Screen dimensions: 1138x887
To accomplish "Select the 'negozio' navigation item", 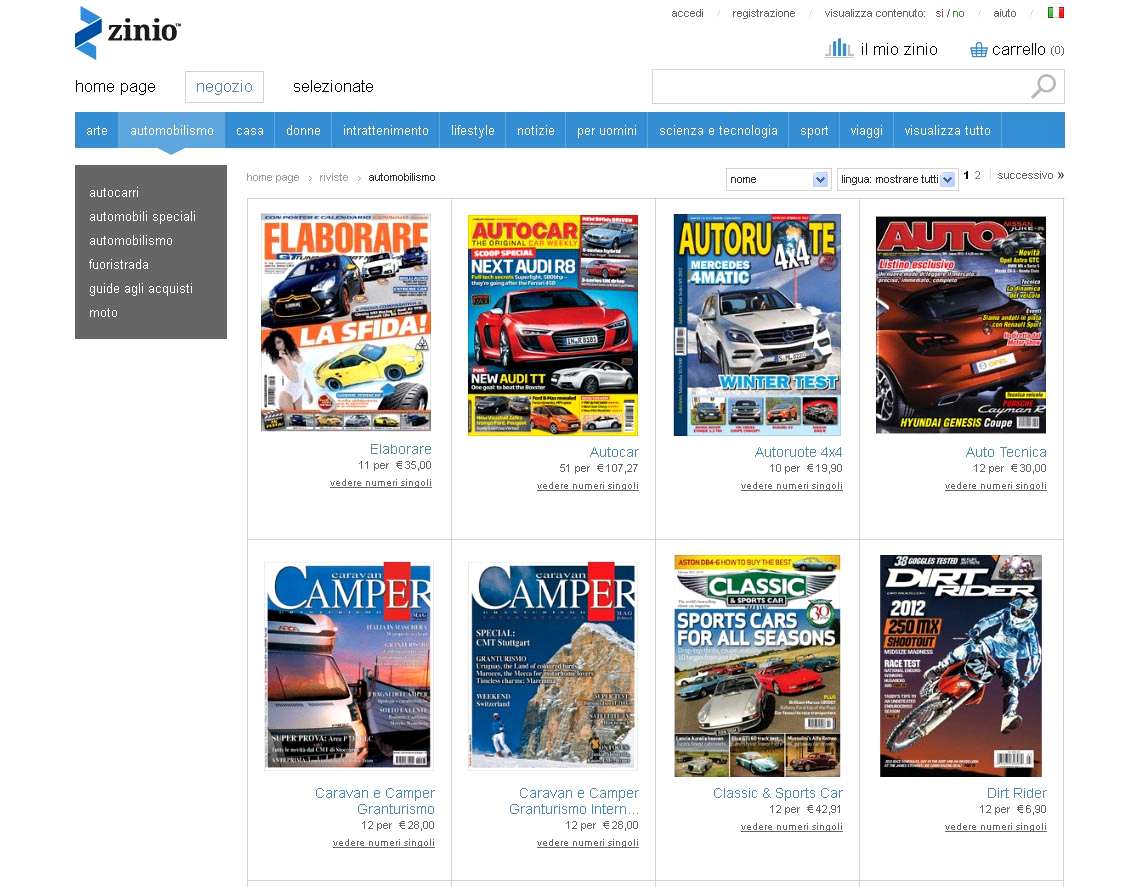I will (x=224, y=87).
